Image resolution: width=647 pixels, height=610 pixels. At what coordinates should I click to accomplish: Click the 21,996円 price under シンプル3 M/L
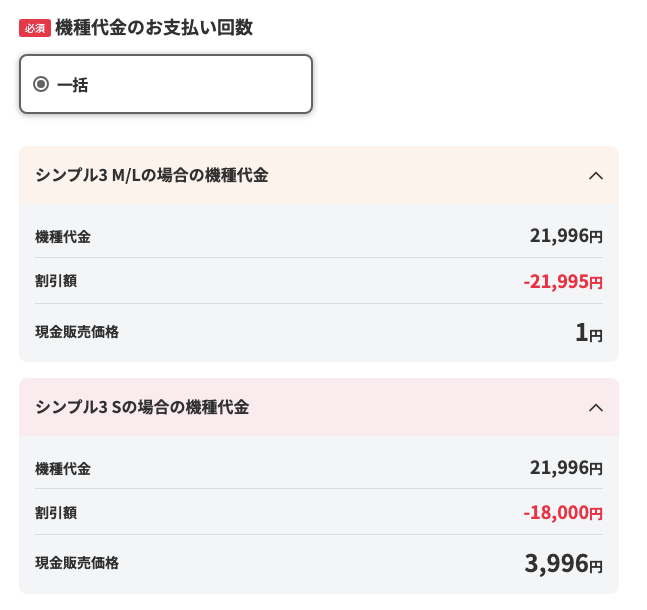coord(566,236)
